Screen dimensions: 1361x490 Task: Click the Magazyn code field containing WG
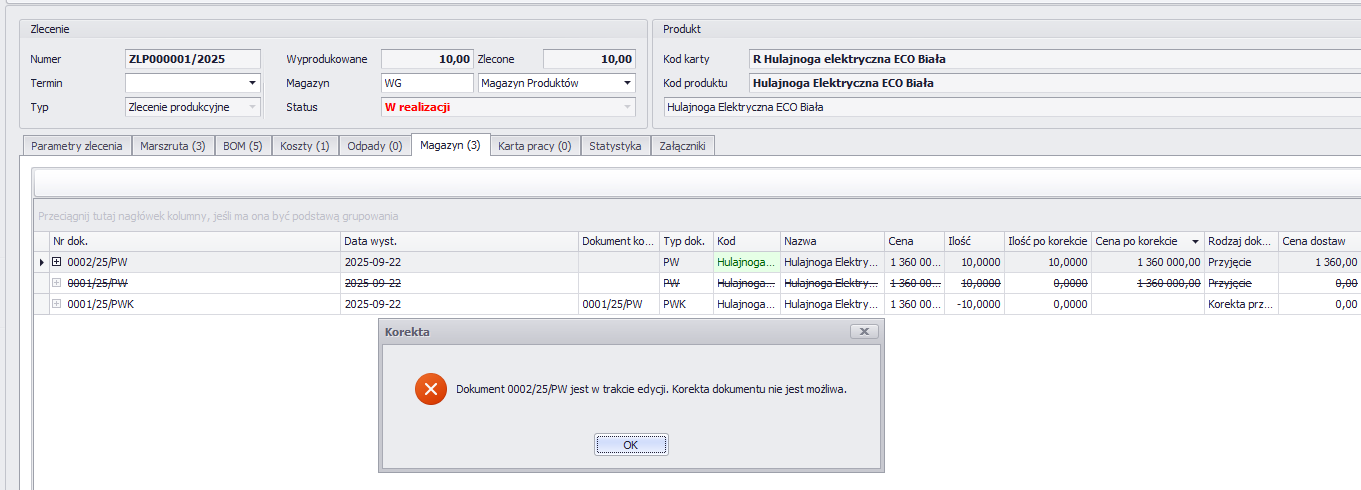(x=427, y=83)
